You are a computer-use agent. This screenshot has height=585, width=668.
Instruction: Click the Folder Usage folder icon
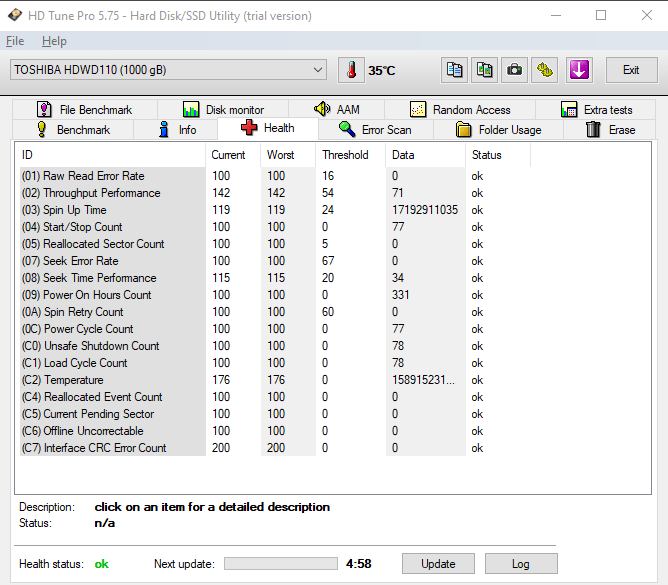(x=464, y=129)
